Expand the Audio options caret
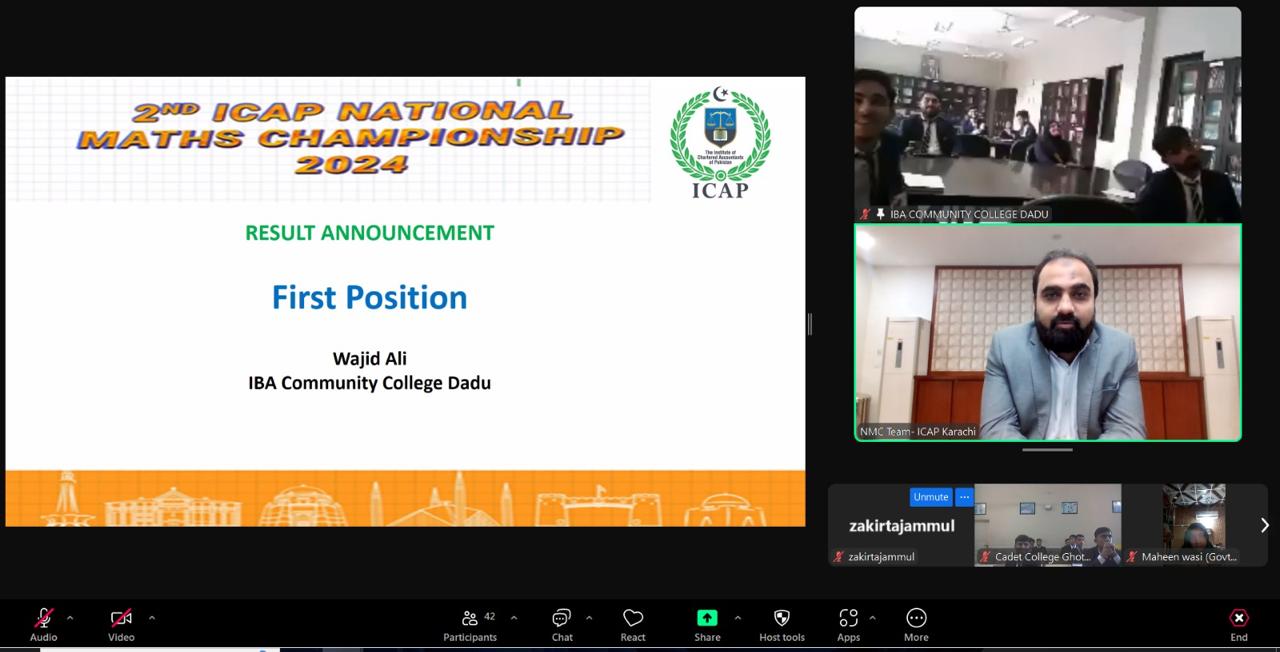 point(70,618)
